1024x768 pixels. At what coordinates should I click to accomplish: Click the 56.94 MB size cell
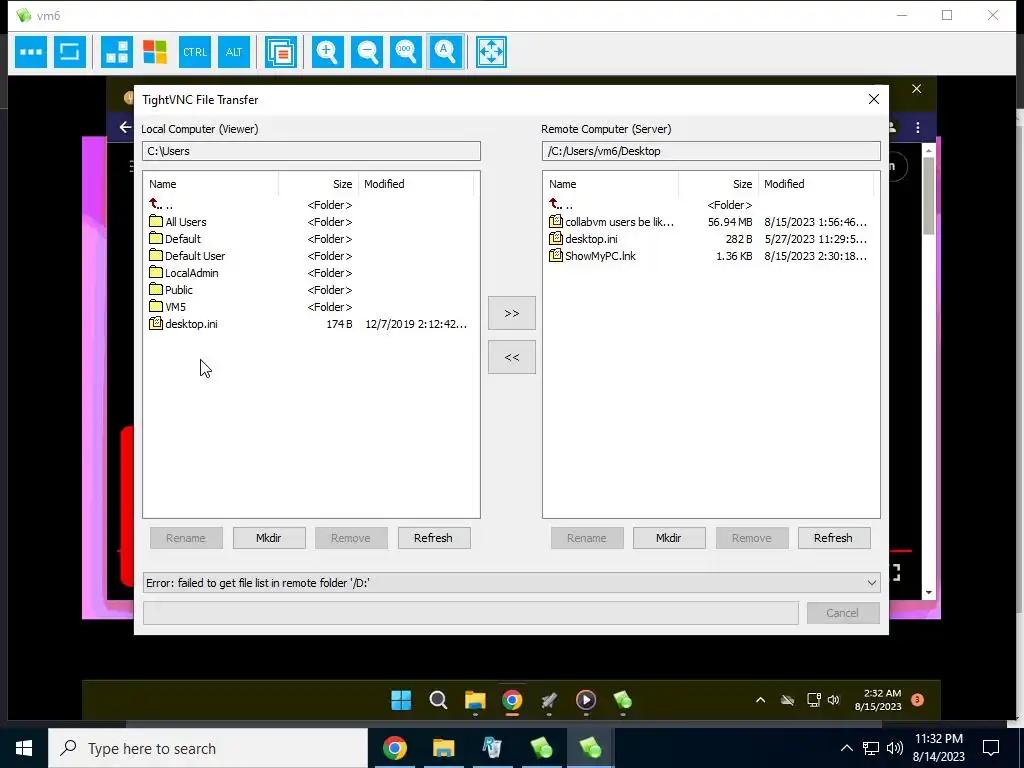click(x=729, y=222)
